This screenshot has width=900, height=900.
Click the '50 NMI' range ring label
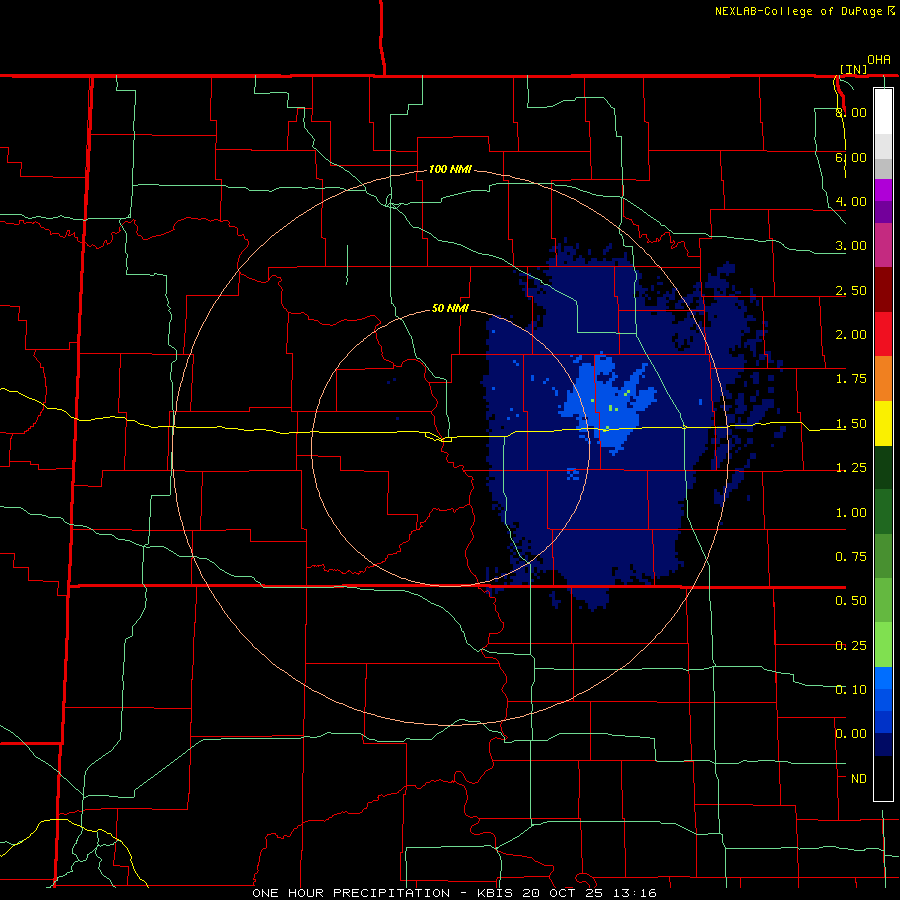450,308
